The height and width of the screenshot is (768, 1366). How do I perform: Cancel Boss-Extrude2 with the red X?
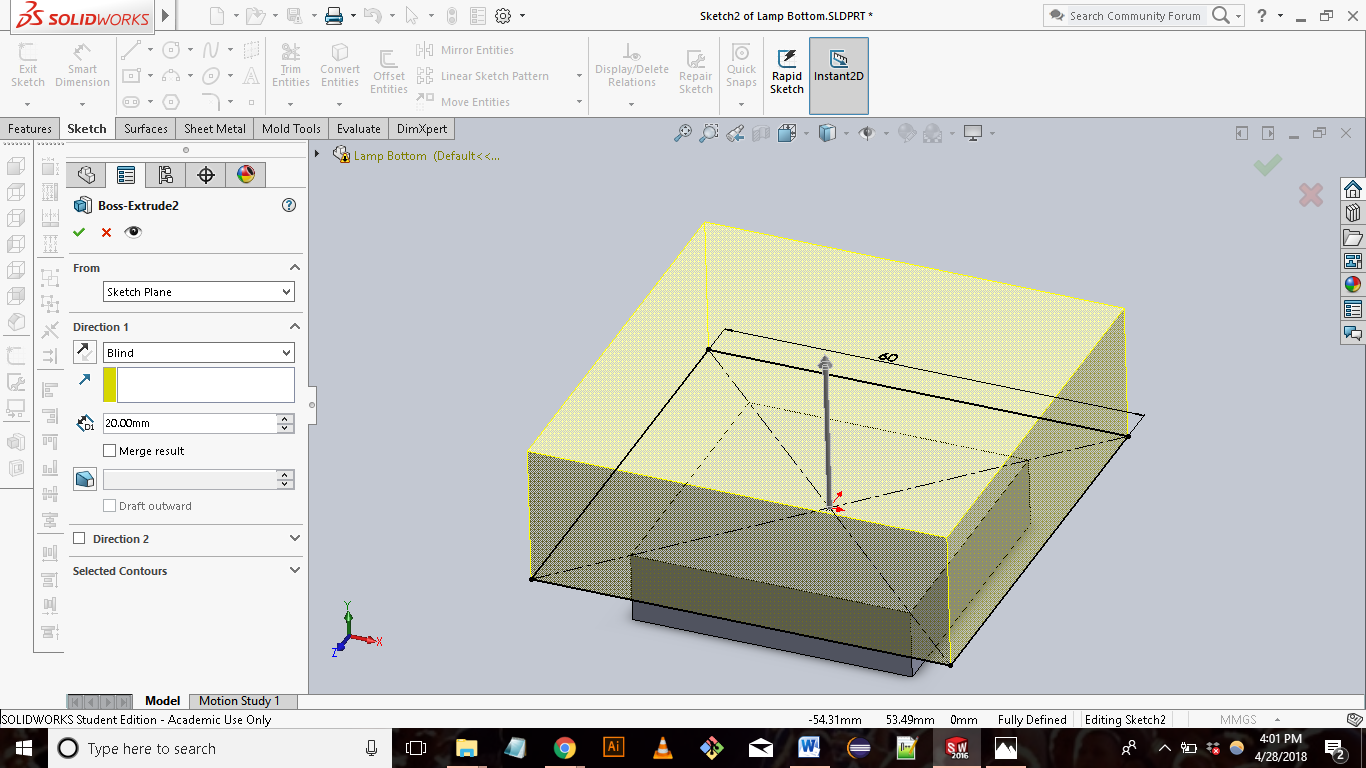106,232
